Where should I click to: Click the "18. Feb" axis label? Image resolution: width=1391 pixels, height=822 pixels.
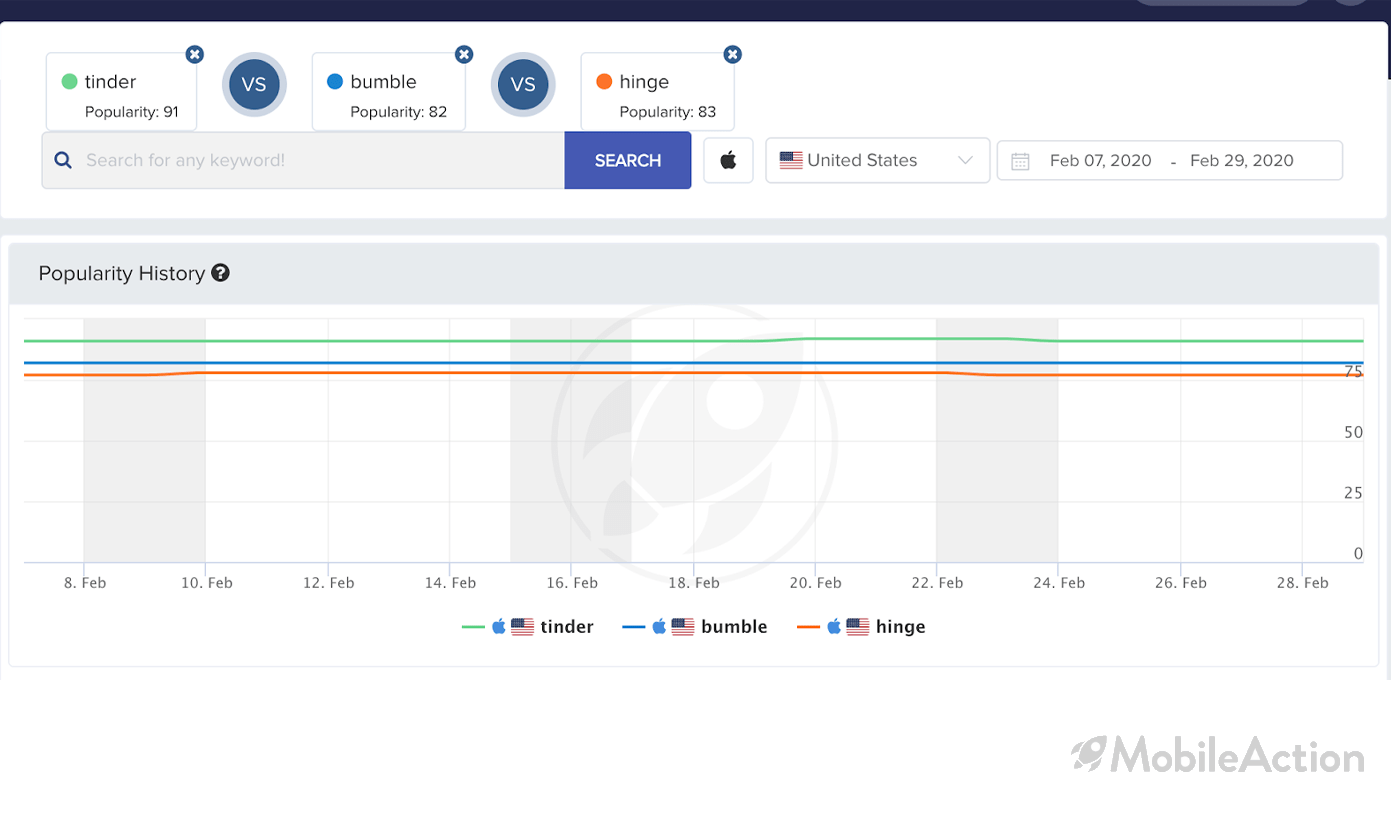coord(693,583)
